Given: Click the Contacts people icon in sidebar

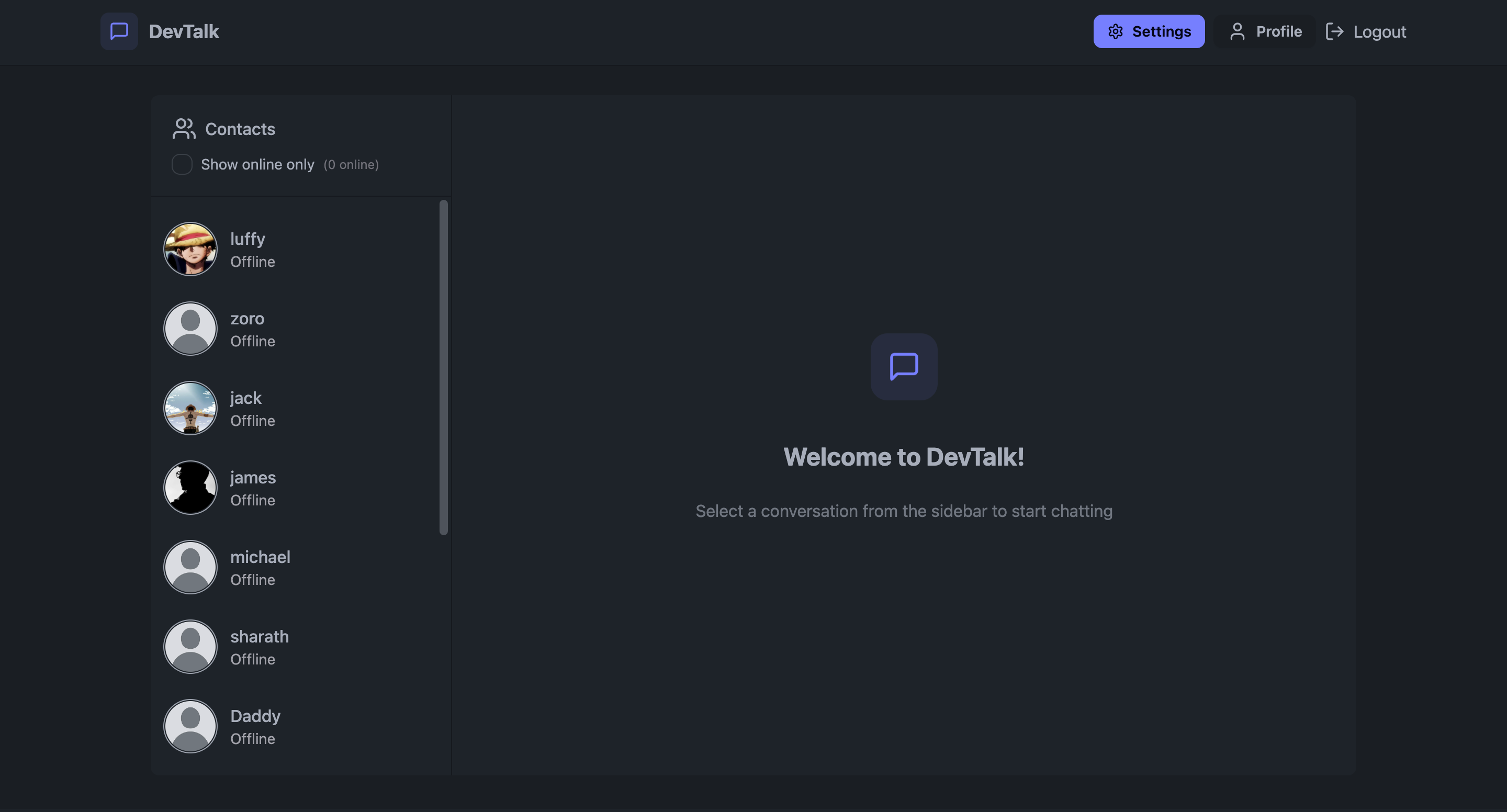Looking at the screenshot, I should [183, 129].
